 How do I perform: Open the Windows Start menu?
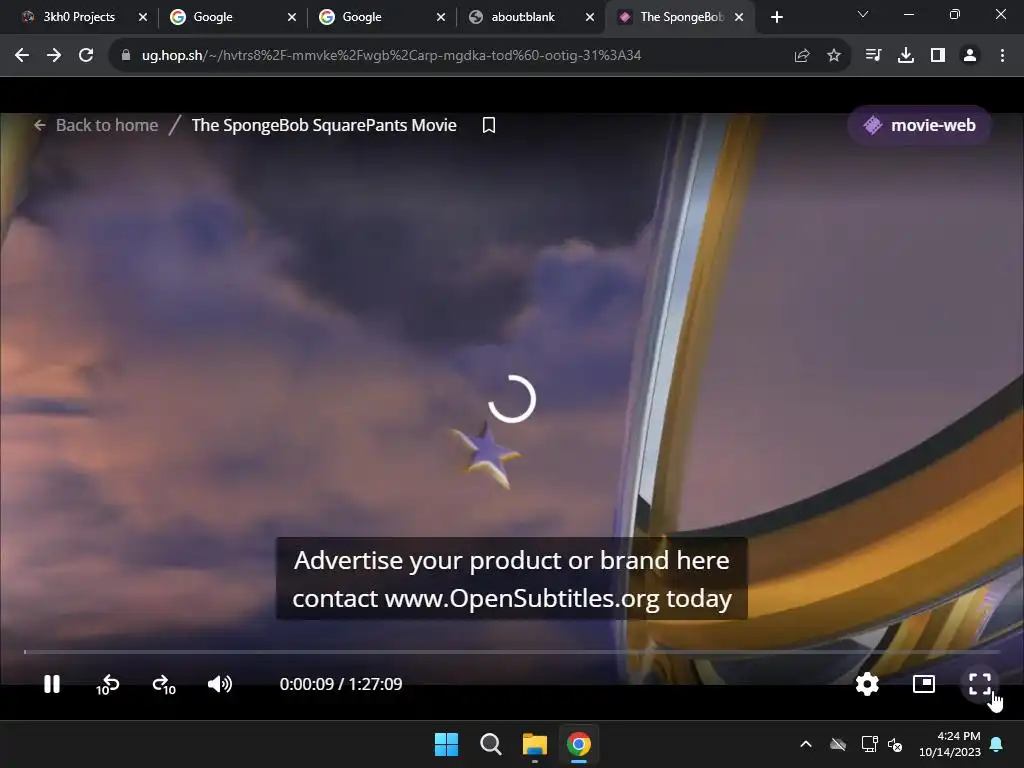pos(447,744)
